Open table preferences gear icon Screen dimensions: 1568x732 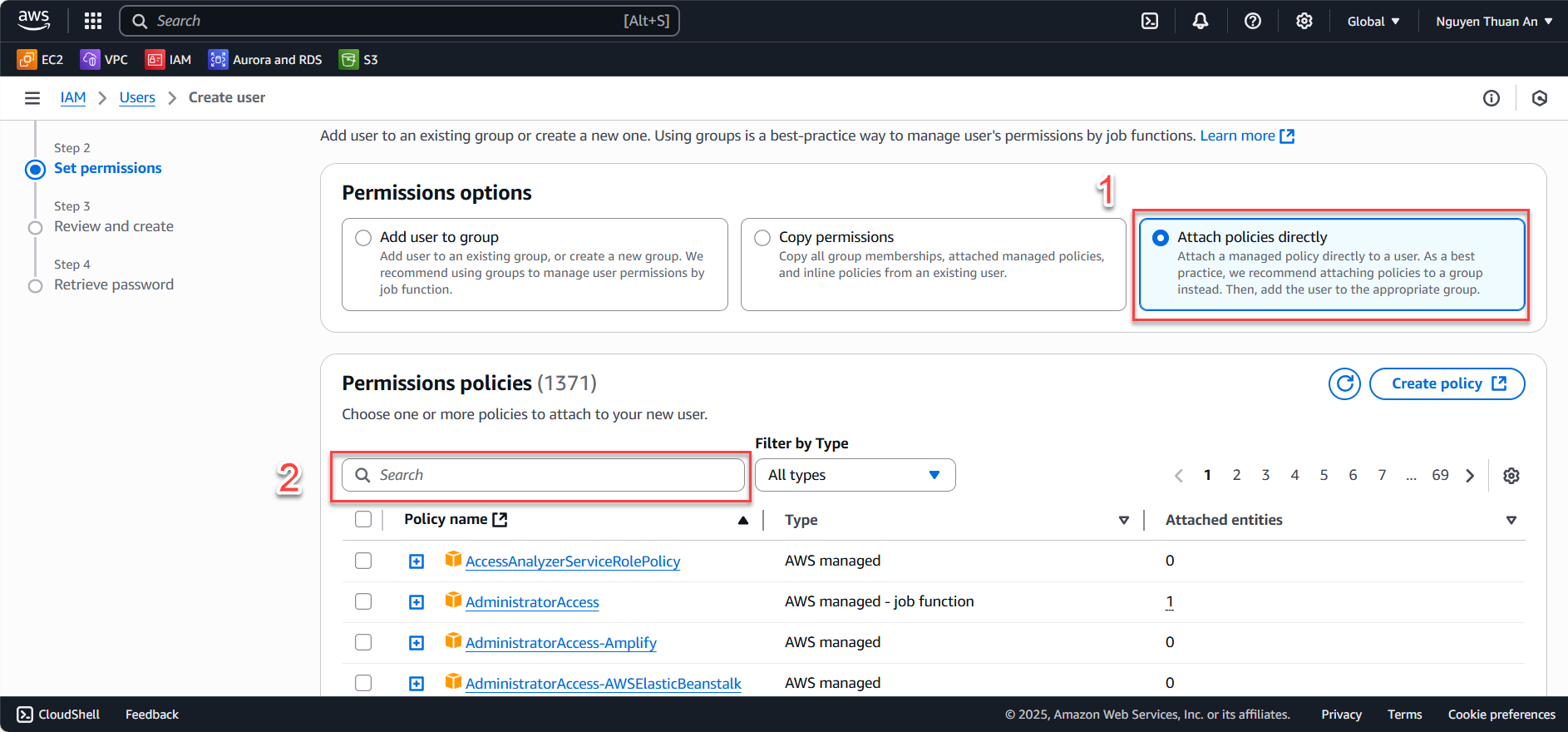click(1511, 476)
